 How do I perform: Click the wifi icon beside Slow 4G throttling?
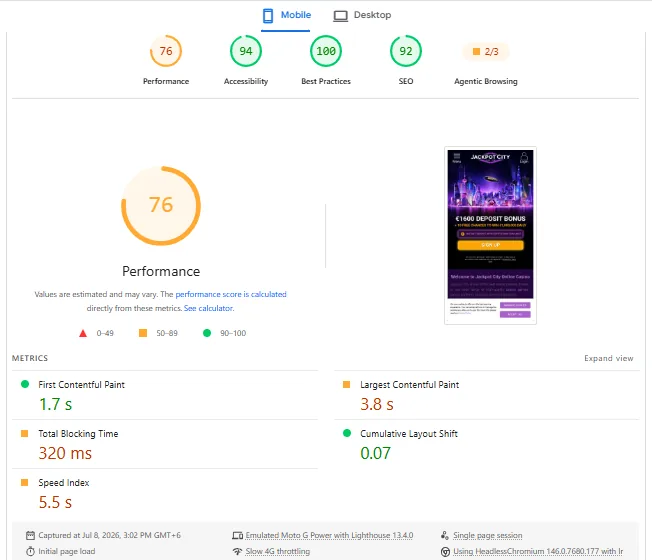[237, 551]
